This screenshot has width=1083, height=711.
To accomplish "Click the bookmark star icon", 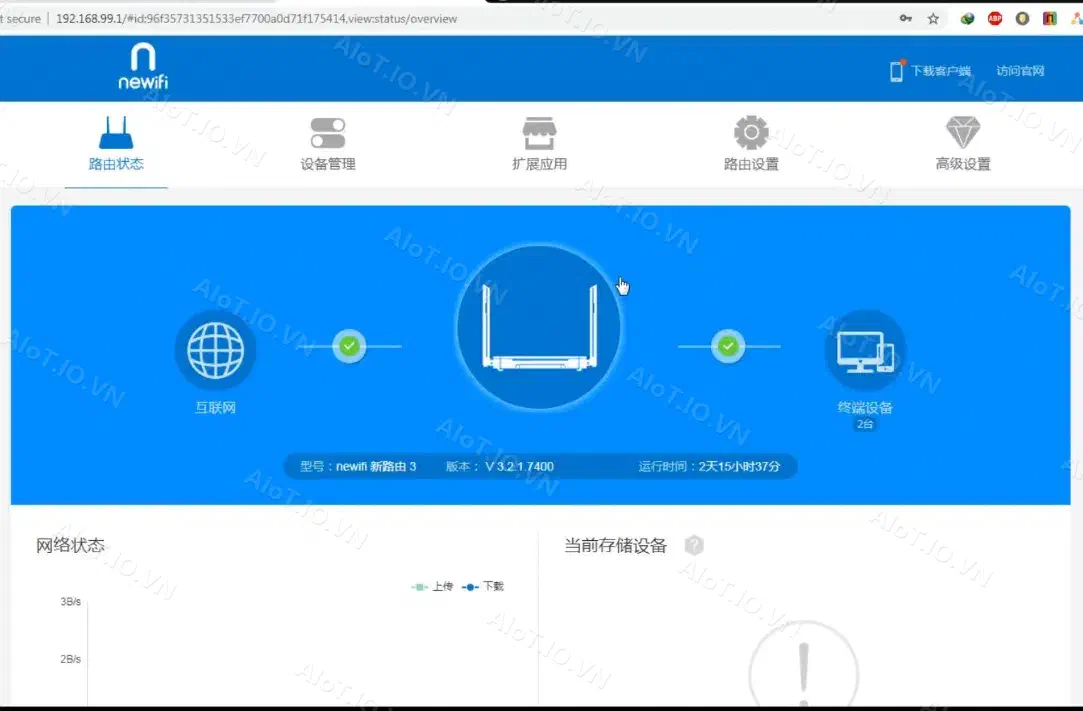I will point(933,19).
